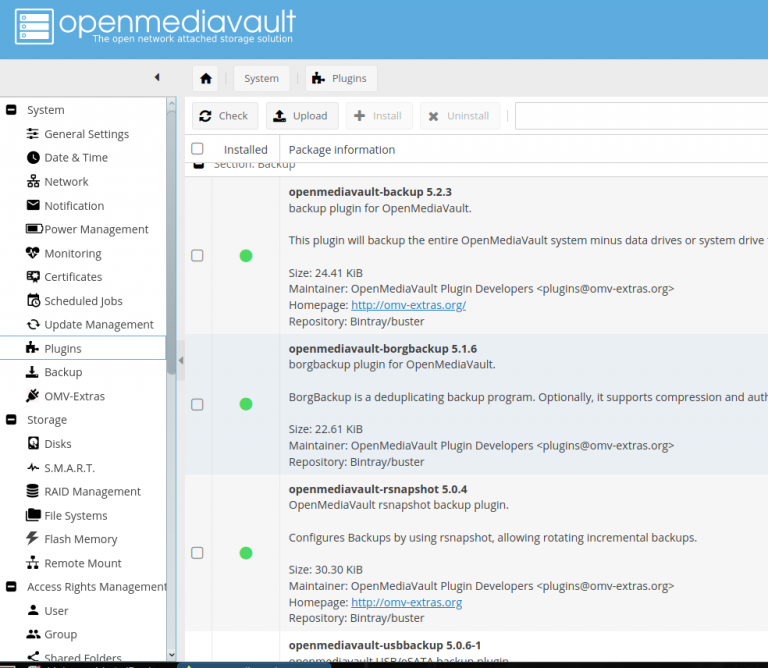Check the select-all box in table header
Viewport: 768px width, 668px height.
(197, 149)
